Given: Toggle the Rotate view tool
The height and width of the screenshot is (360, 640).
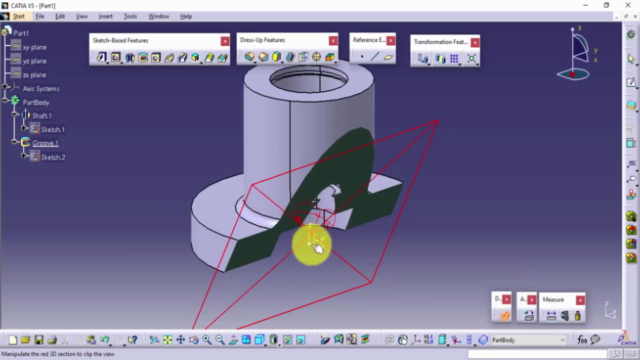Looking at the screenshot, I should (194, 340).
